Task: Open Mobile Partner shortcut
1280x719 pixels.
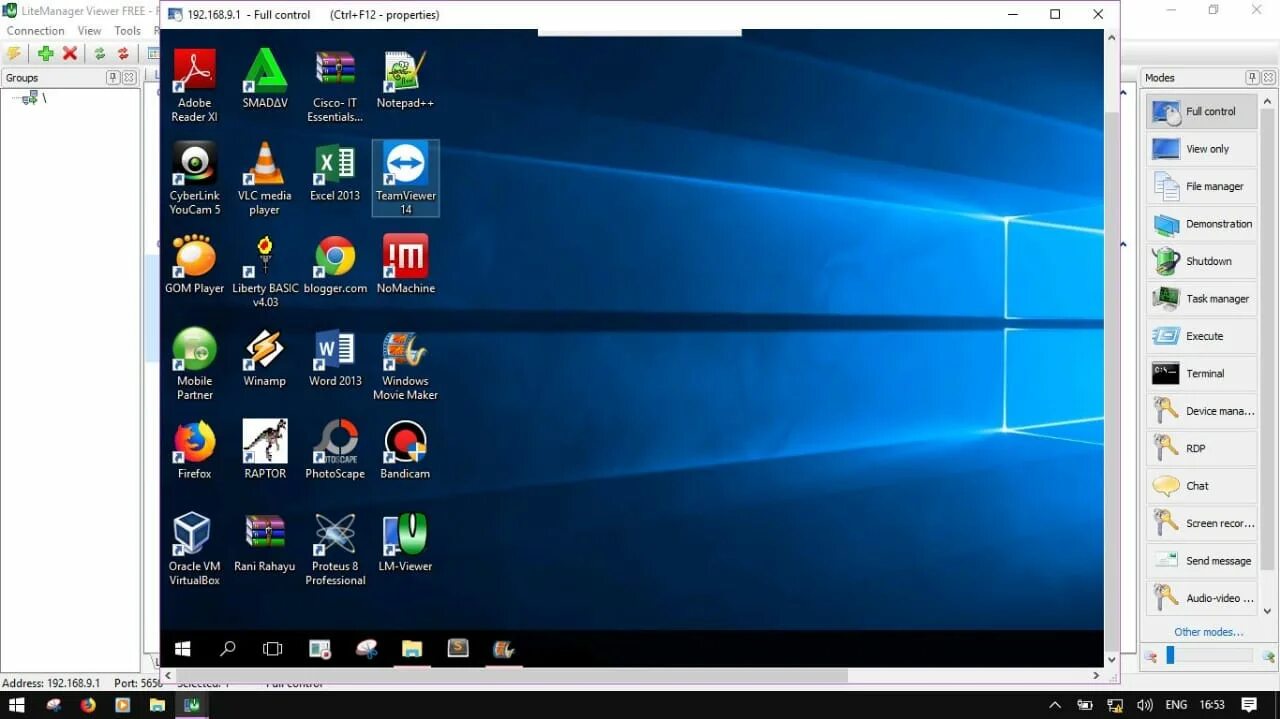Action: 194,364
